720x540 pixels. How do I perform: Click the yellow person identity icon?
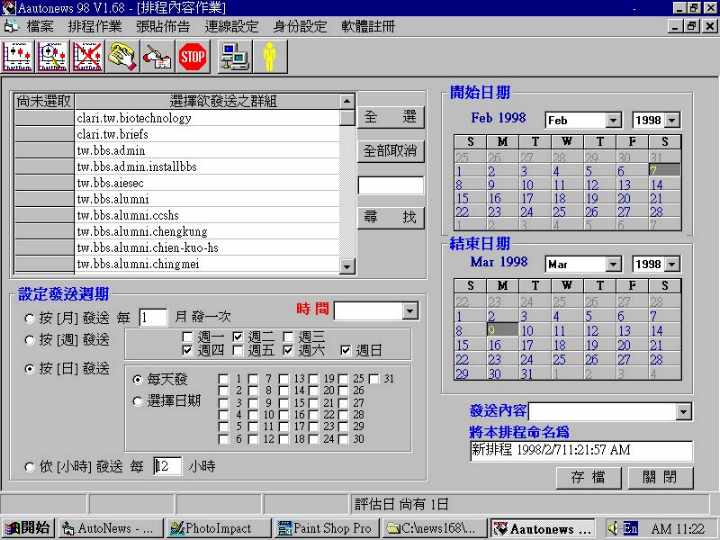pos(270,56)
